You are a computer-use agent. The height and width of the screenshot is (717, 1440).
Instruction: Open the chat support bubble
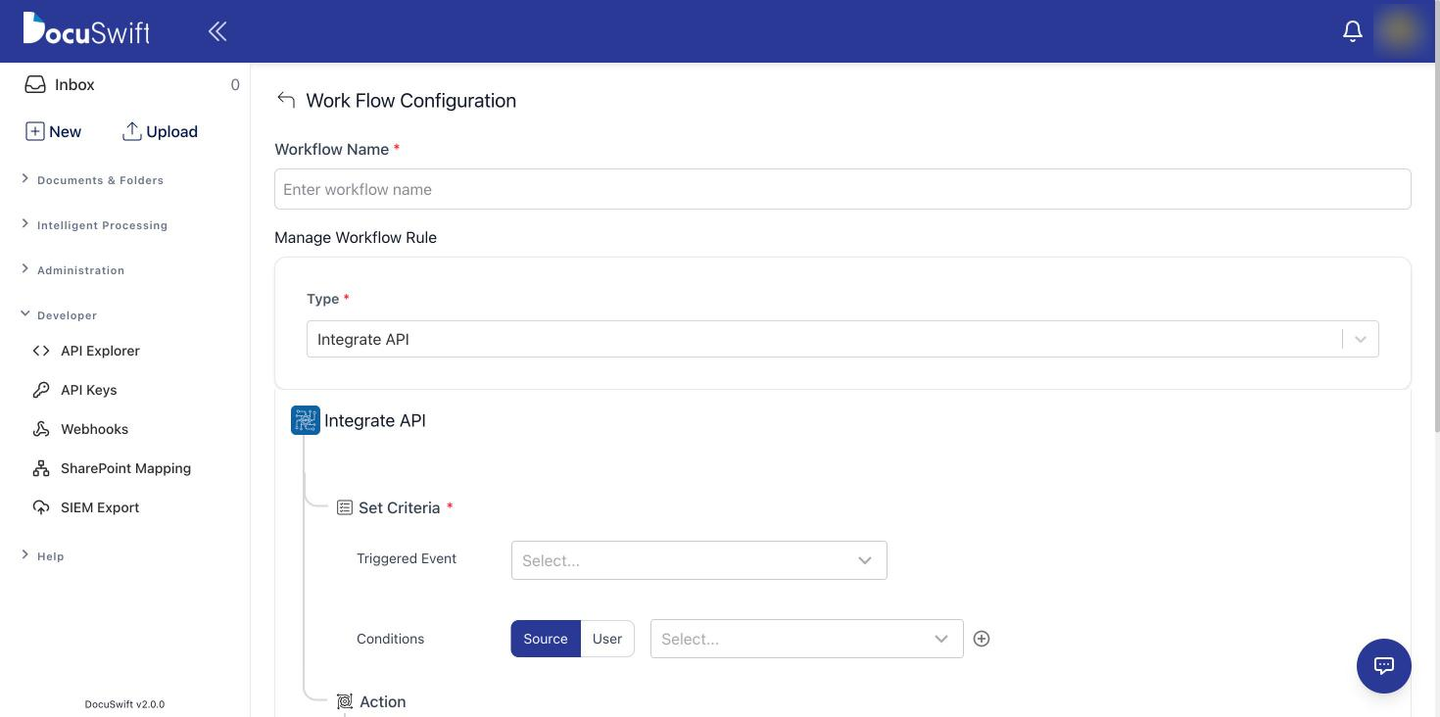coord(1384,666)
